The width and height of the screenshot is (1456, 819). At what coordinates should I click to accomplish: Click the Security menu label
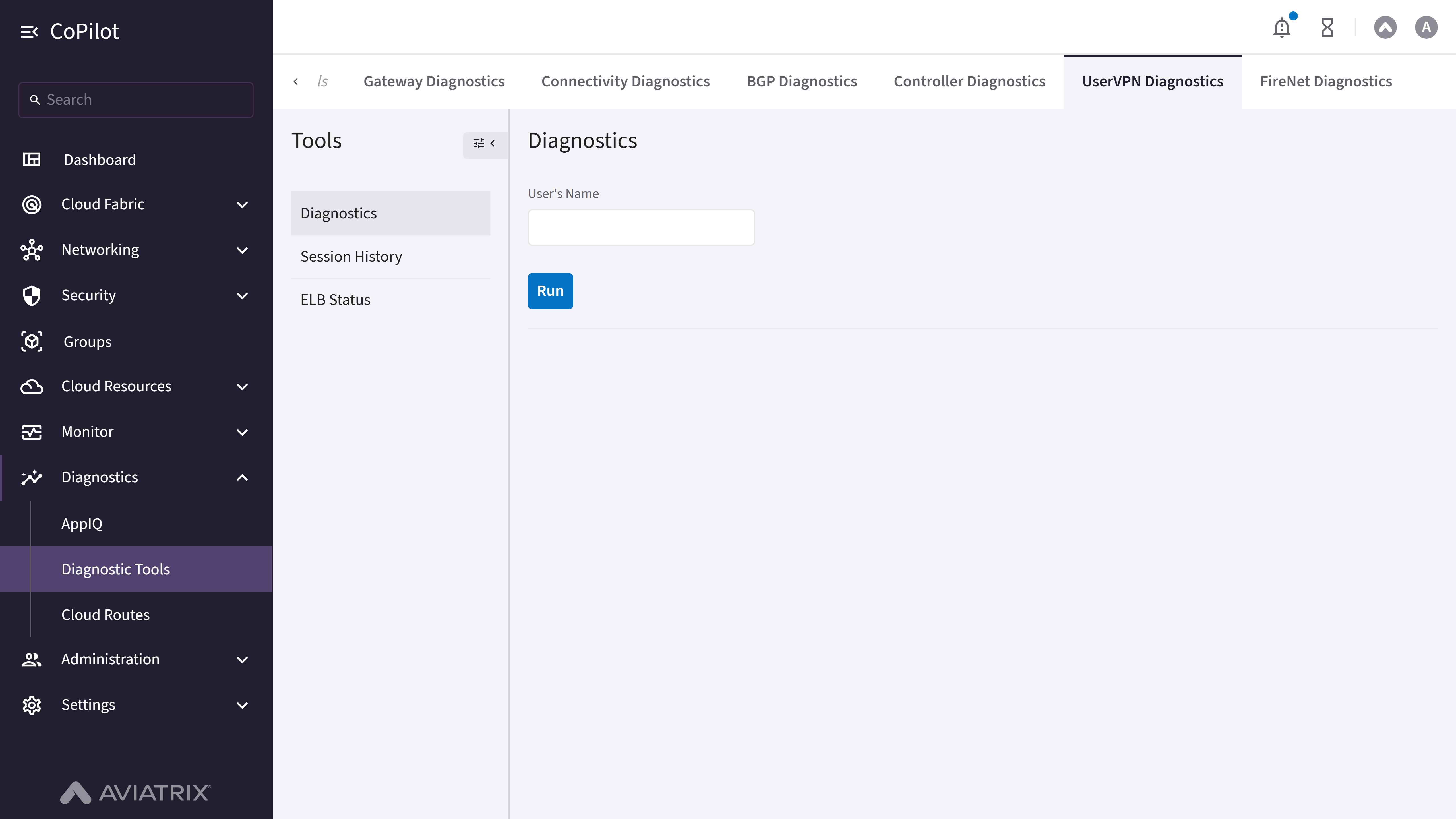click(89, 296)
